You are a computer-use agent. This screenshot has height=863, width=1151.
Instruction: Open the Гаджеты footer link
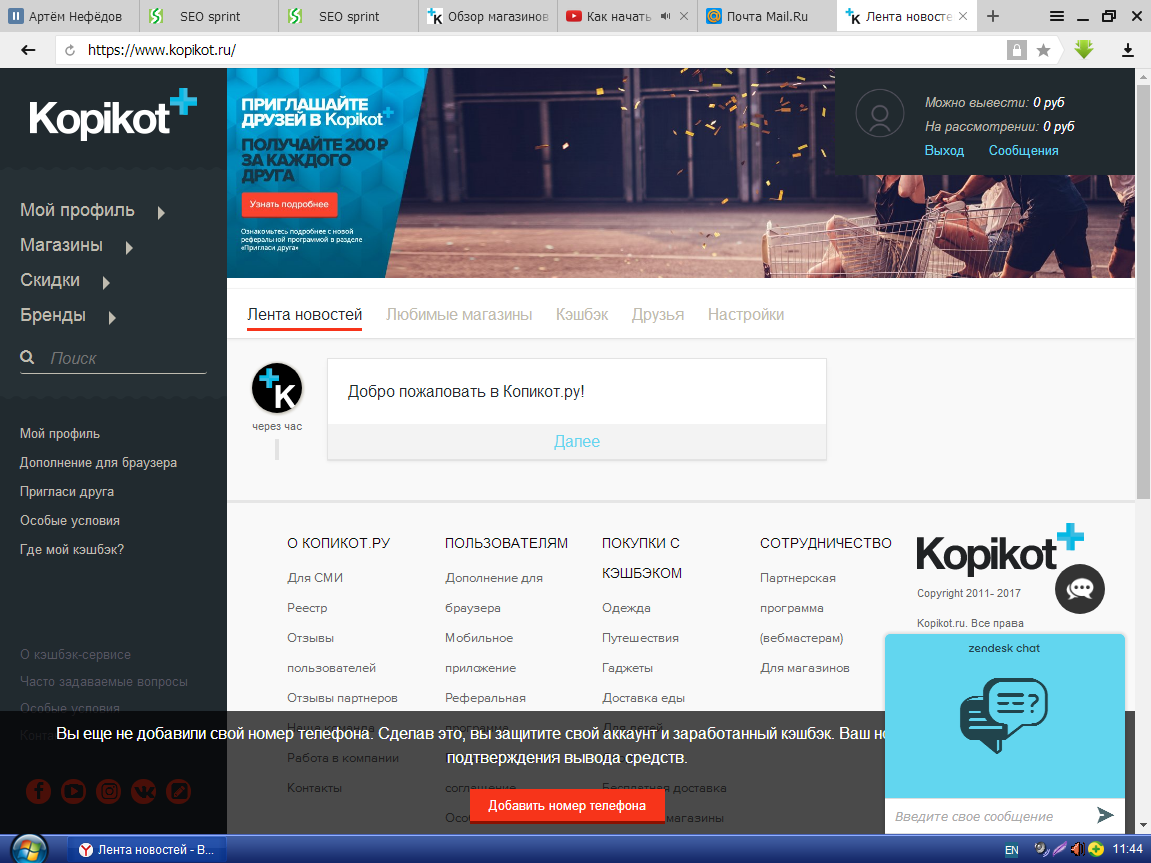627,668
